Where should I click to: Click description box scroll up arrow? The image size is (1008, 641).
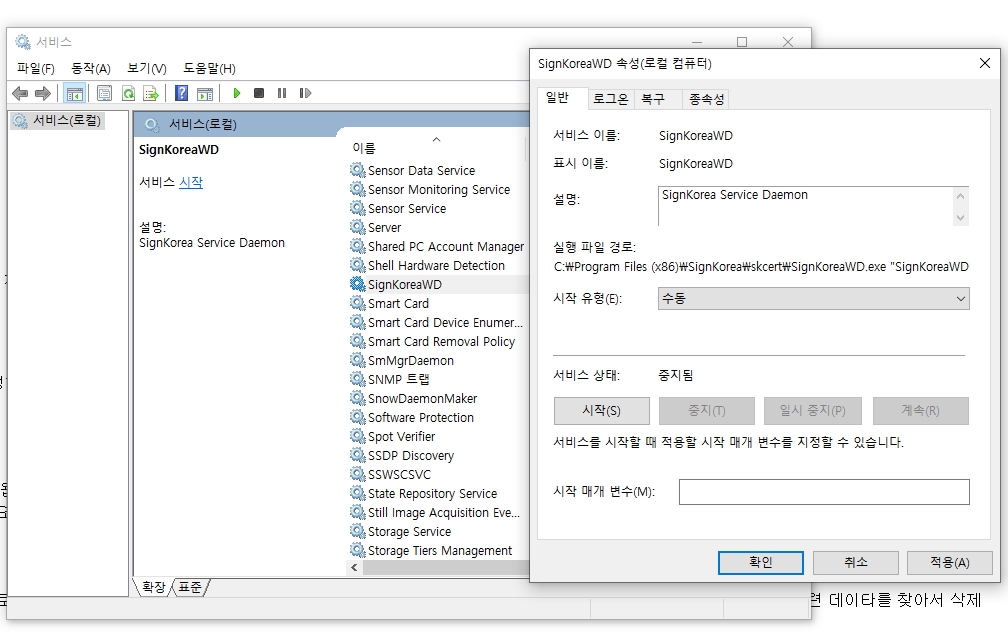pos(960,196)
